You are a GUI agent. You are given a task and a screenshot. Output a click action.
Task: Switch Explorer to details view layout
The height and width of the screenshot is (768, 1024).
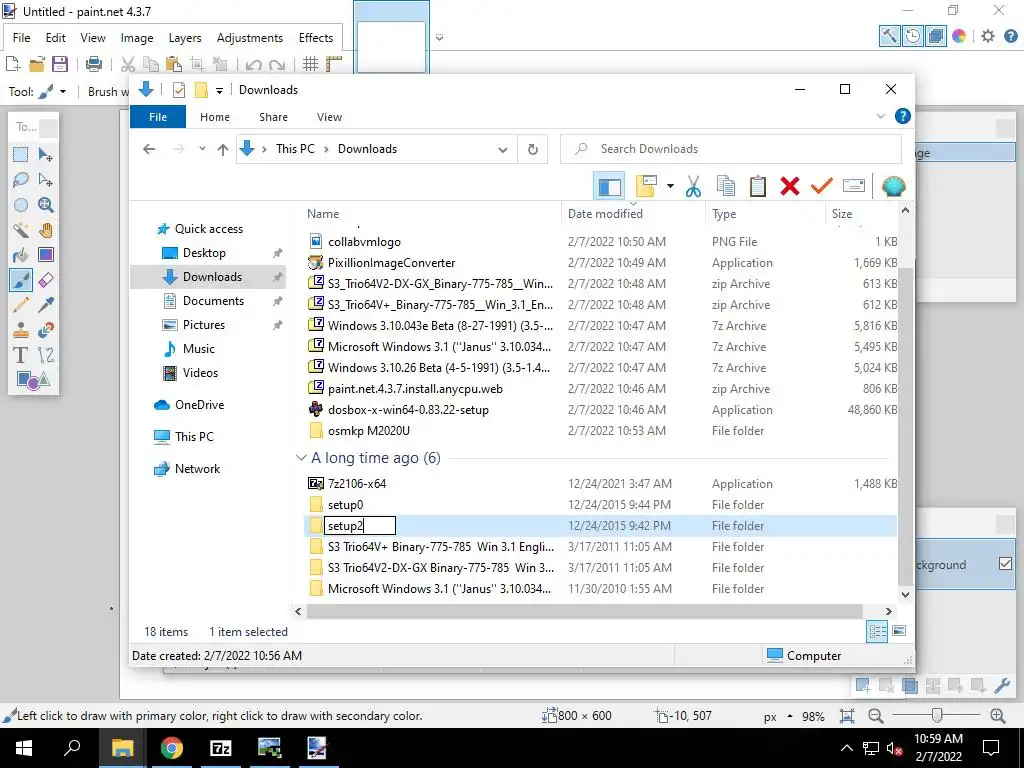(877, 631)
